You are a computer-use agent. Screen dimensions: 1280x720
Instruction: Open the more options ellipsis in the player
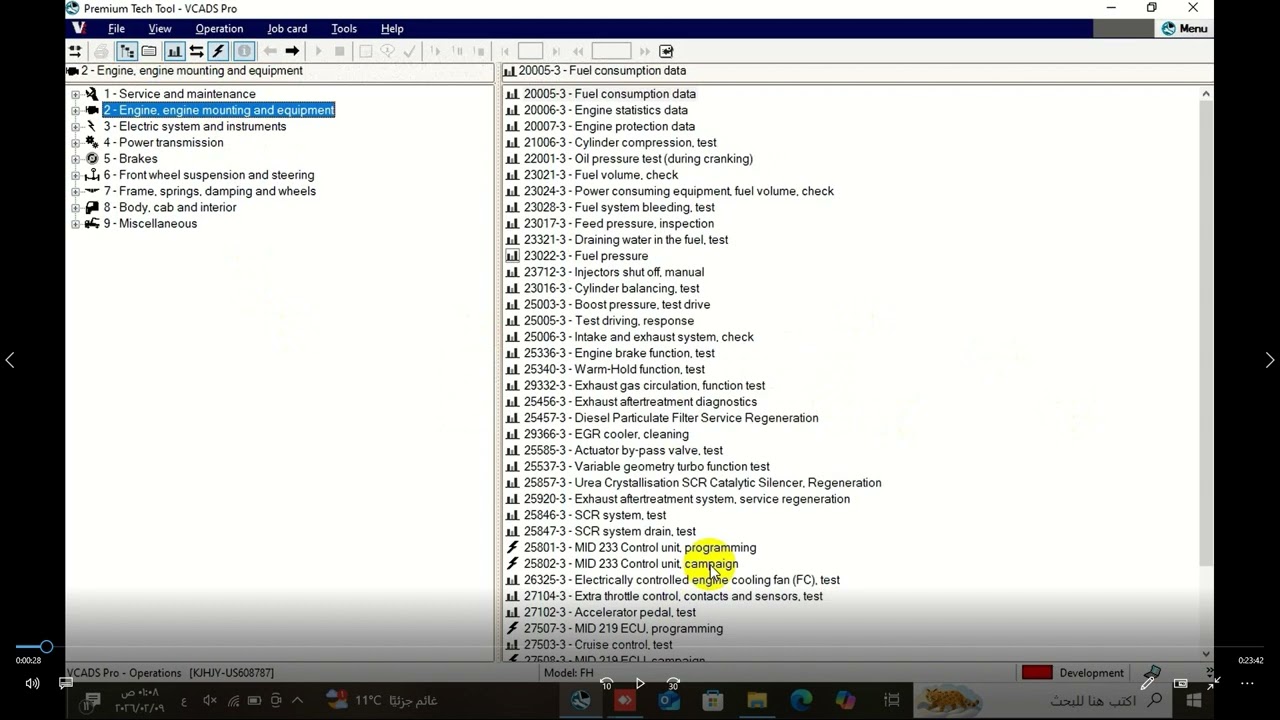pos(1247,684)
